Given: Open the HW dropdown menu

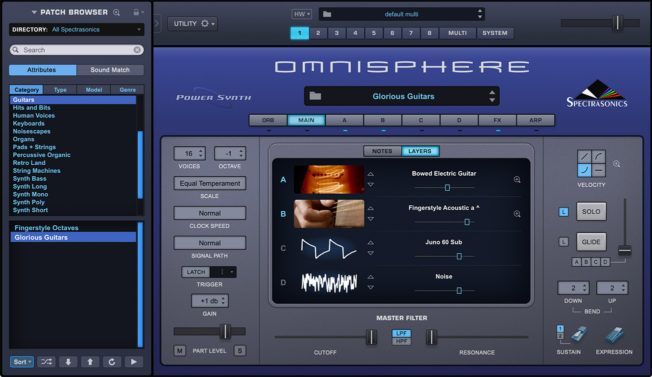Looking at the screenshot, I should tap(301, 14).
